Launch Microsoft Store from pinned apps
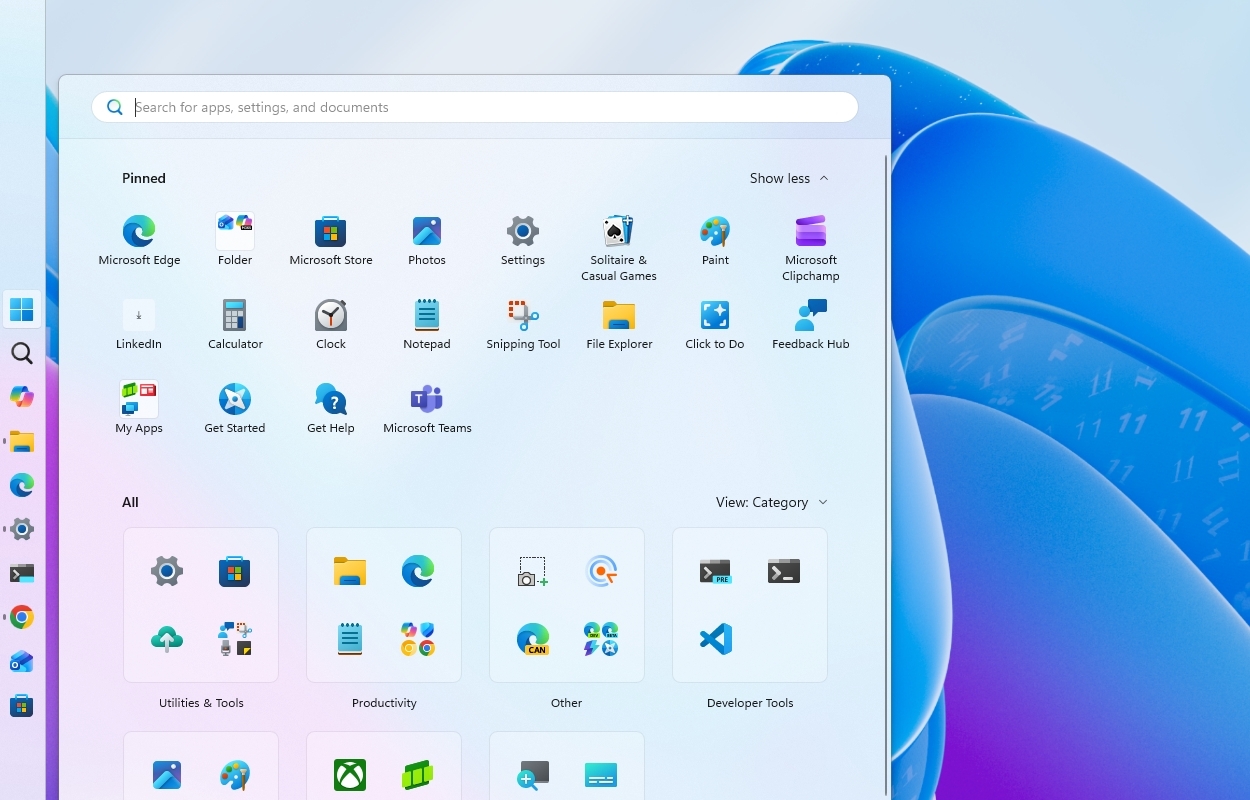Viewport: 1250px width, 800px height. click(x=331, y=241)
